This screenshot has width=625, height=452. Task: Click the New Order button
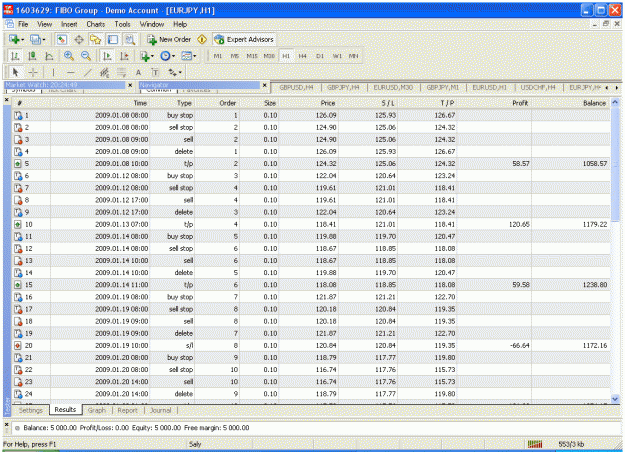(169, 39)
